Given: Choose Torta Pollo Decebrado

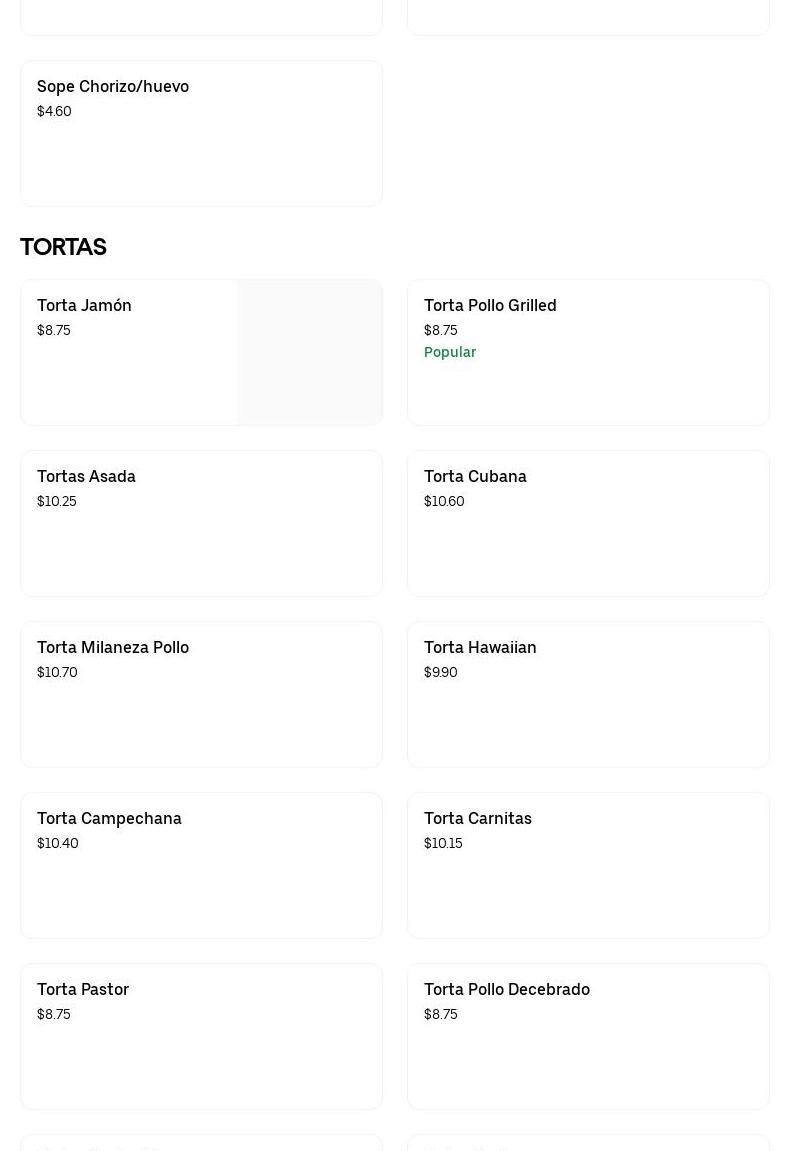Looking at the screenshot, I should (588, 1036).
